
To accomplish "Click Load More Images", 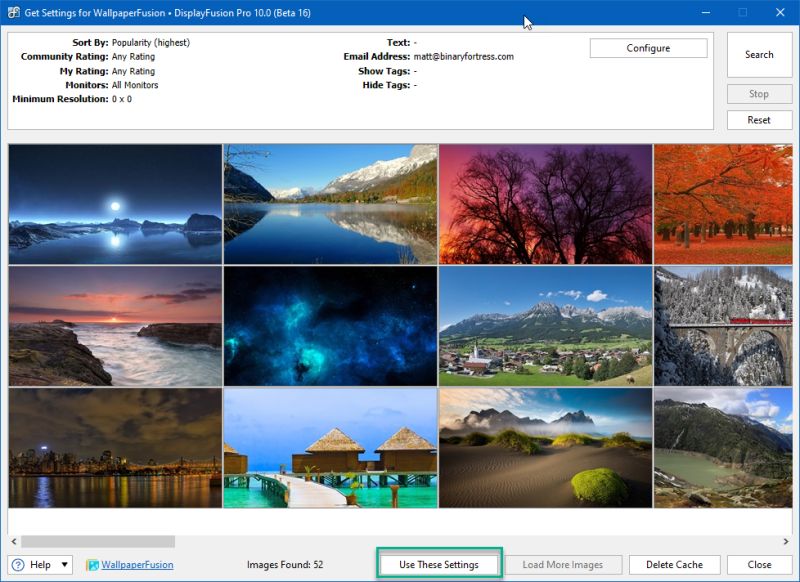I will (561, 564).
